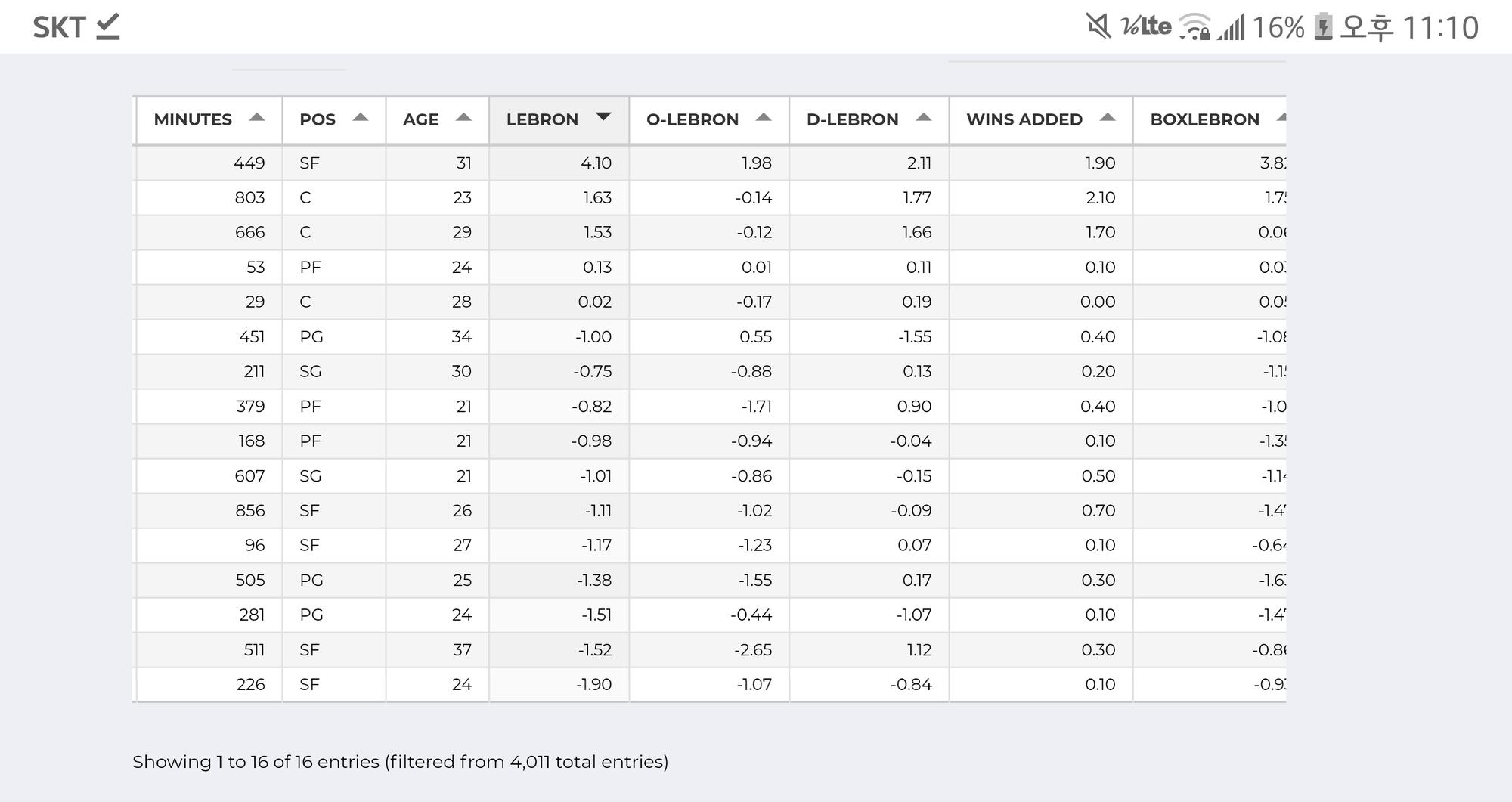
Task: Tap the 11:10 clock display
Action: [1439, 28]
